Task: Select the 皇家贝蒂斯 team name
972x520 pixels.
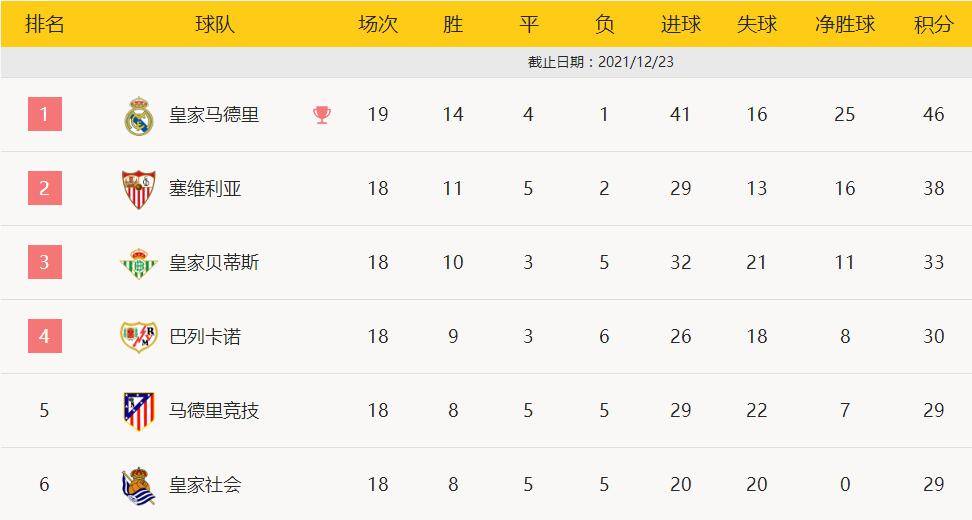Action: [x=214, y=263]
